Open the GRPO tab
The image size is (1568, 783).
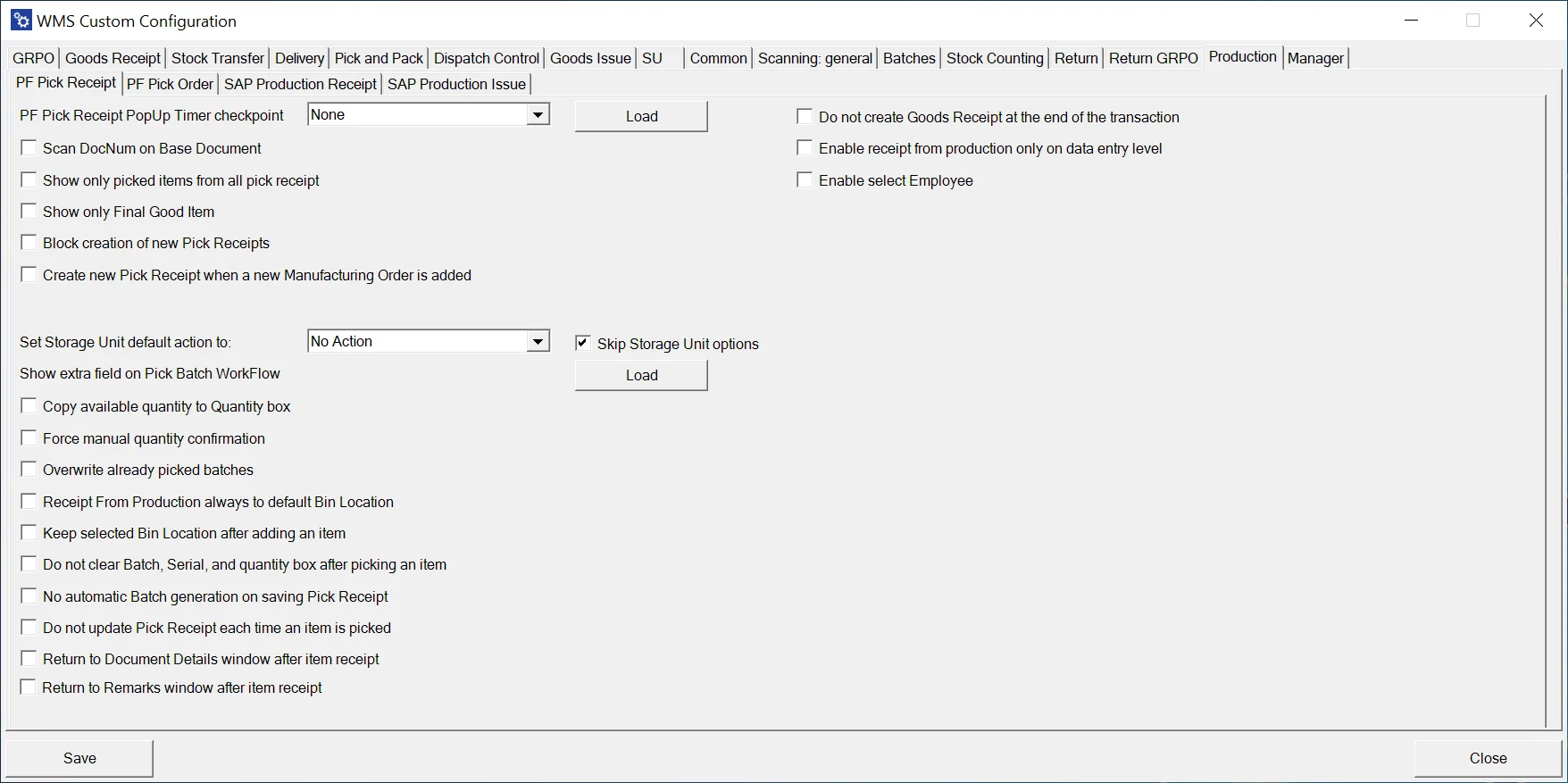point(34,58)
